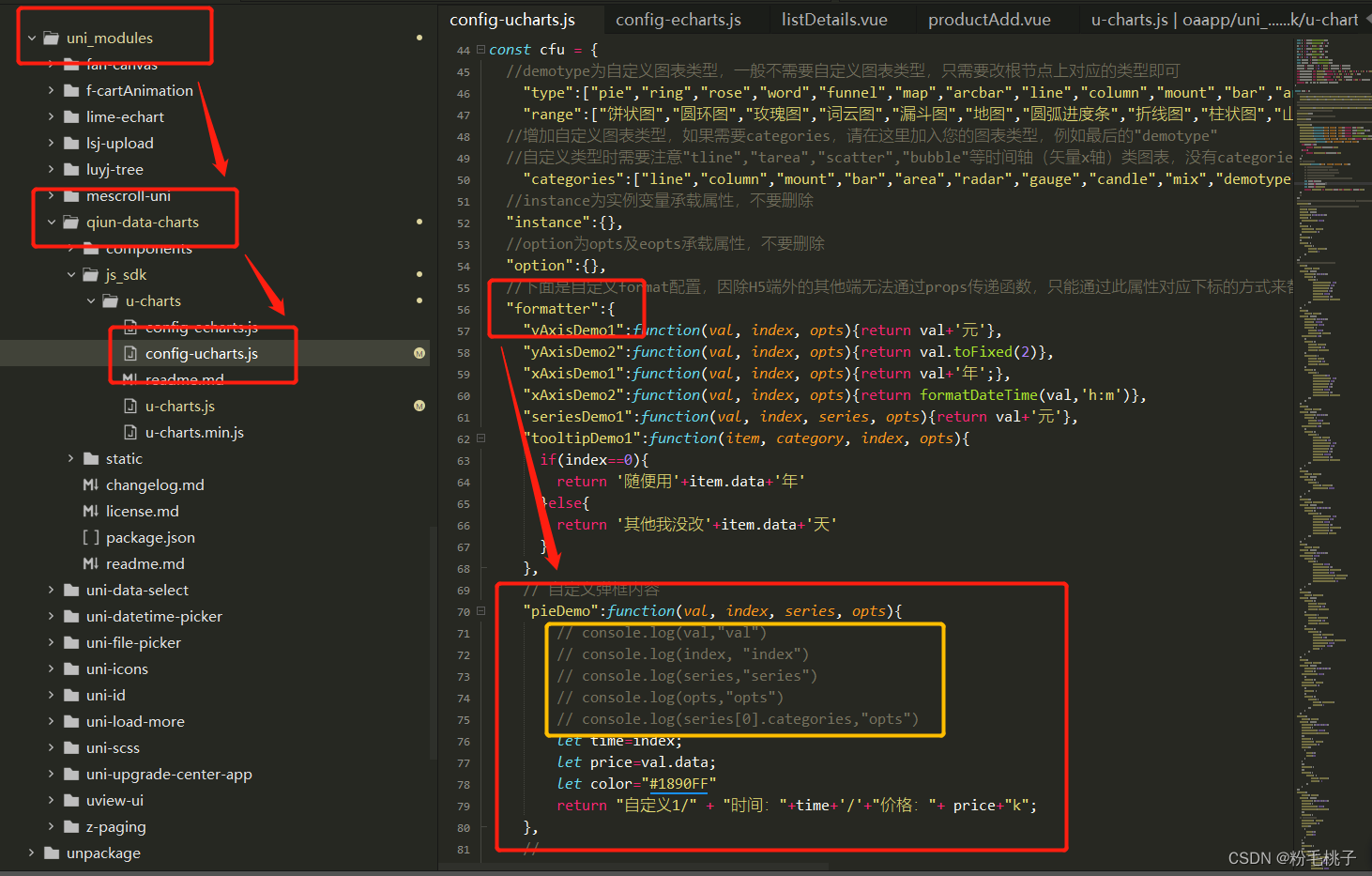Click the f-cartAnimation folder icon

click(x=71, y=91)
